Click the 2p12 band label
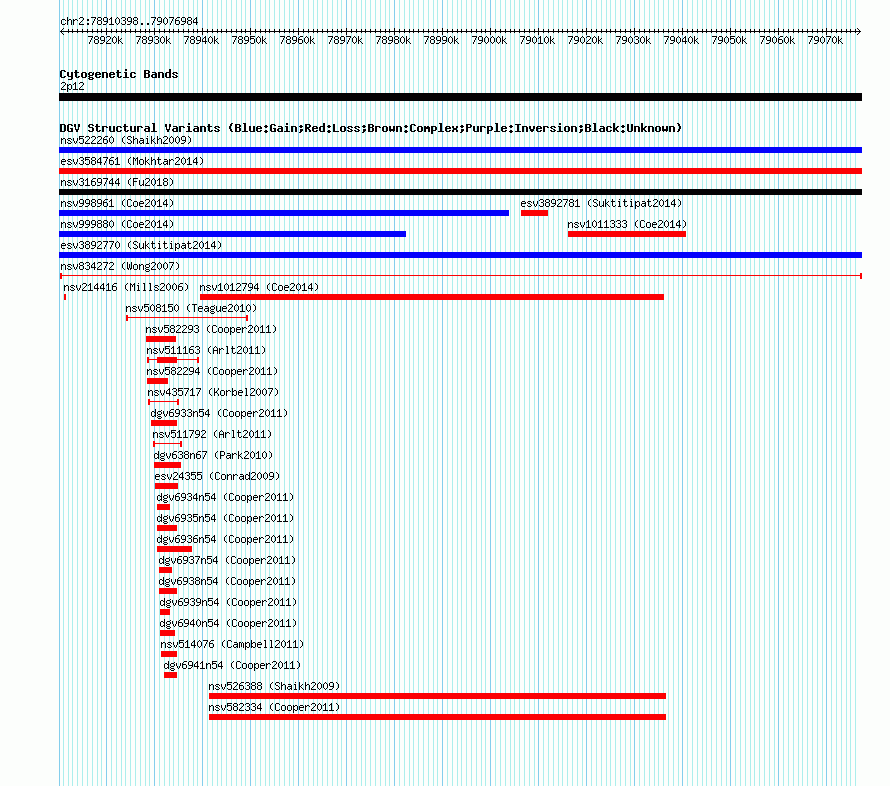 pyautogui.click(x=72, y=86)
